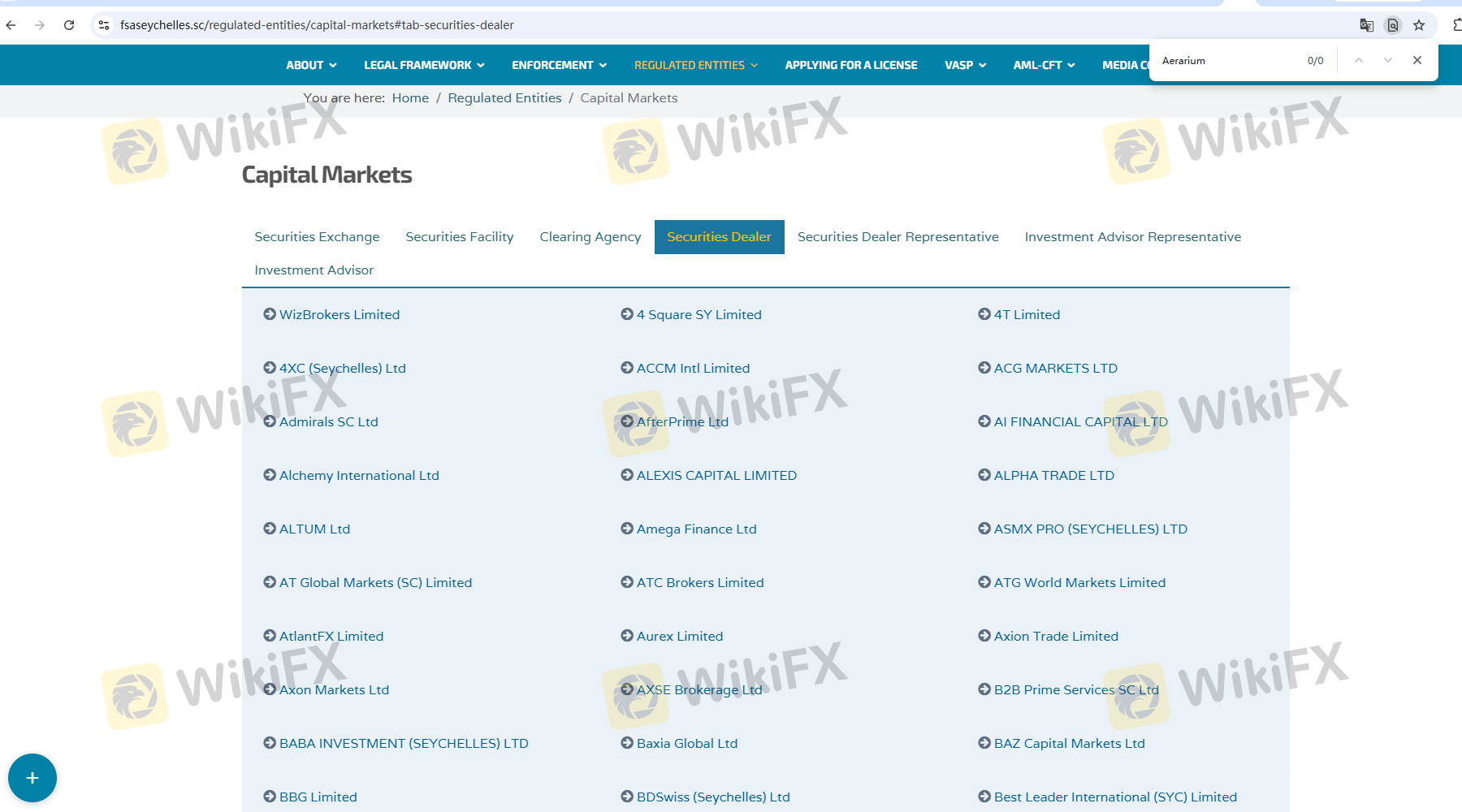1462x812 pixels.
Task: Click the arrow icon beside Axion Trade Limited
Action: (984, 636)
